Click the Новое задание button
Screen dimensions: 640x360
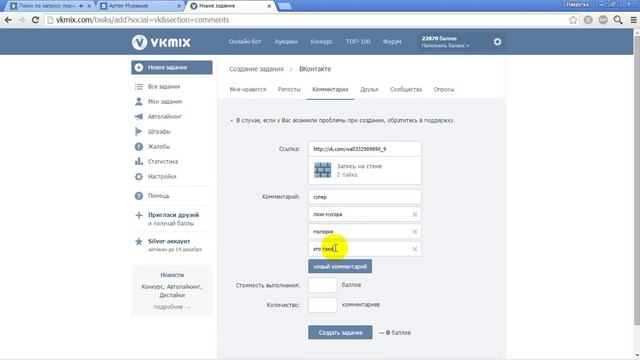point(172,67)
